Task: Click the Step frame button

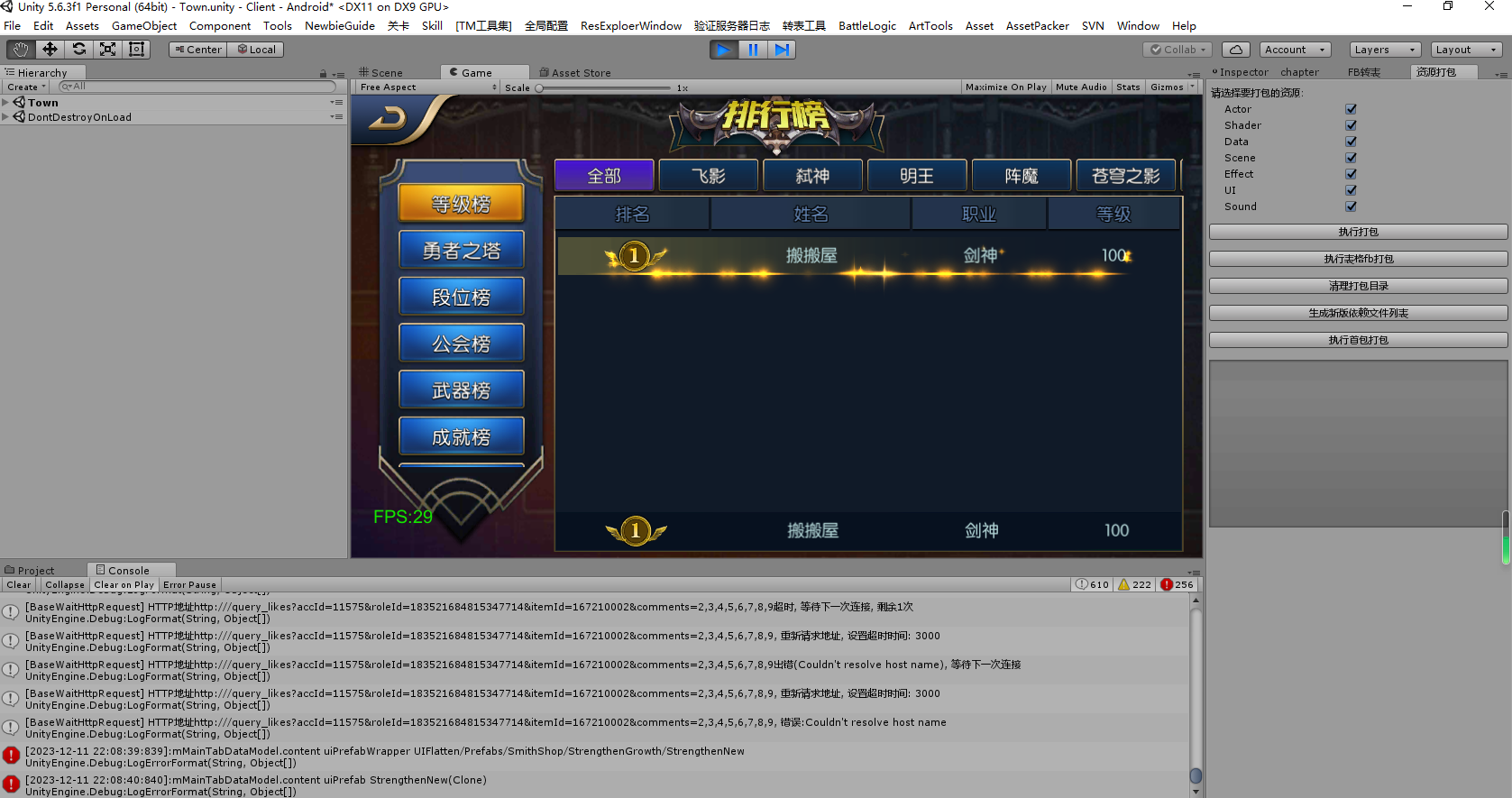Action: pos(782,50)
